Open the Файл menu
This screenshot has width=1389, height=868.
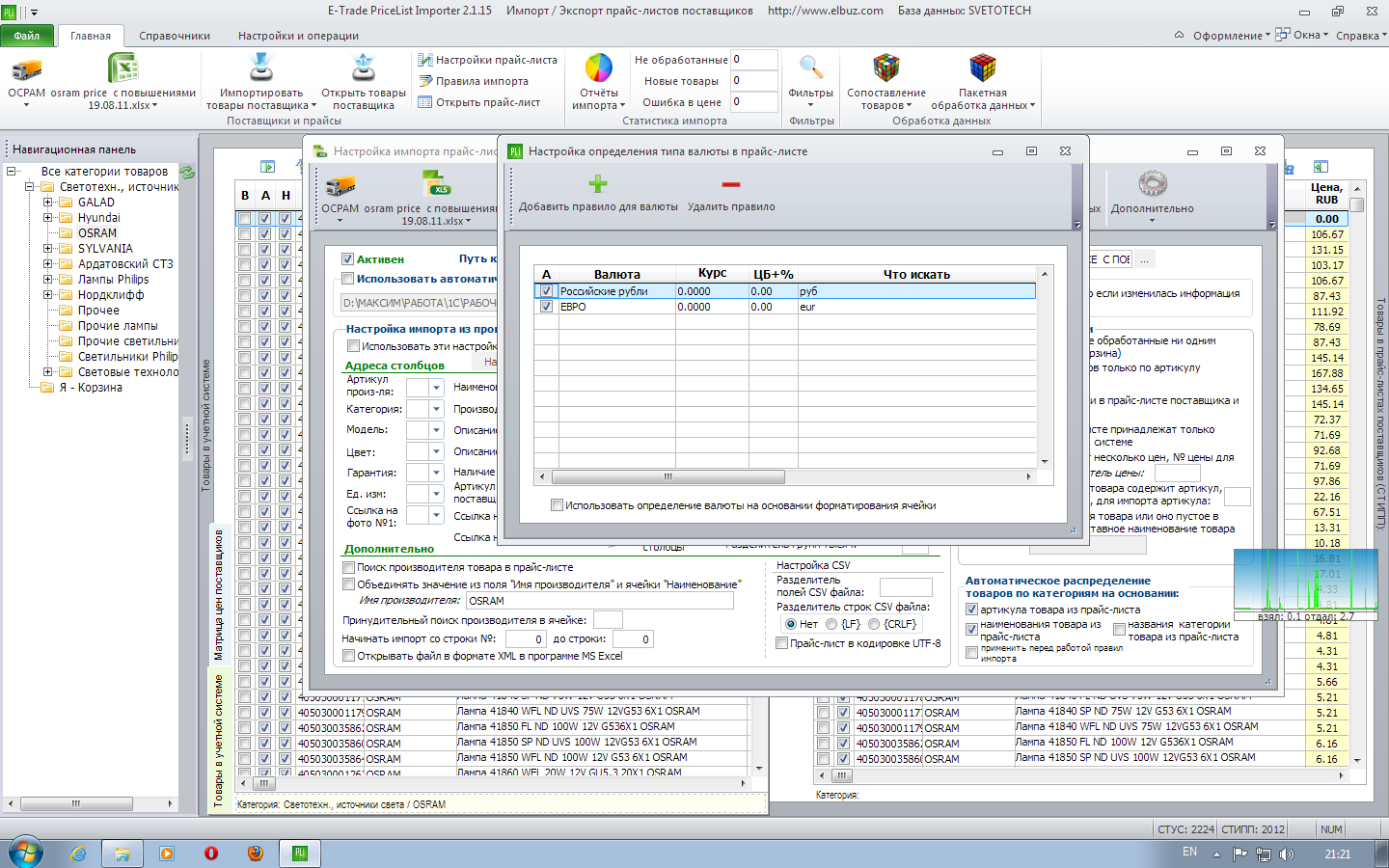click(28, 36)
